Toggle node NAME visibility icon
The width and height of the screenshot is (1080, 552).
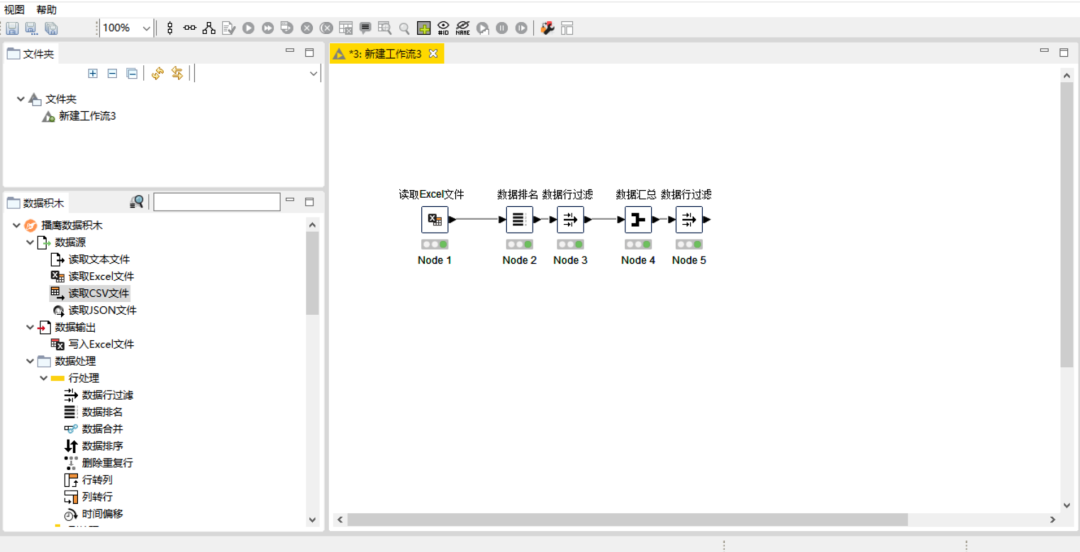point(463,28)
